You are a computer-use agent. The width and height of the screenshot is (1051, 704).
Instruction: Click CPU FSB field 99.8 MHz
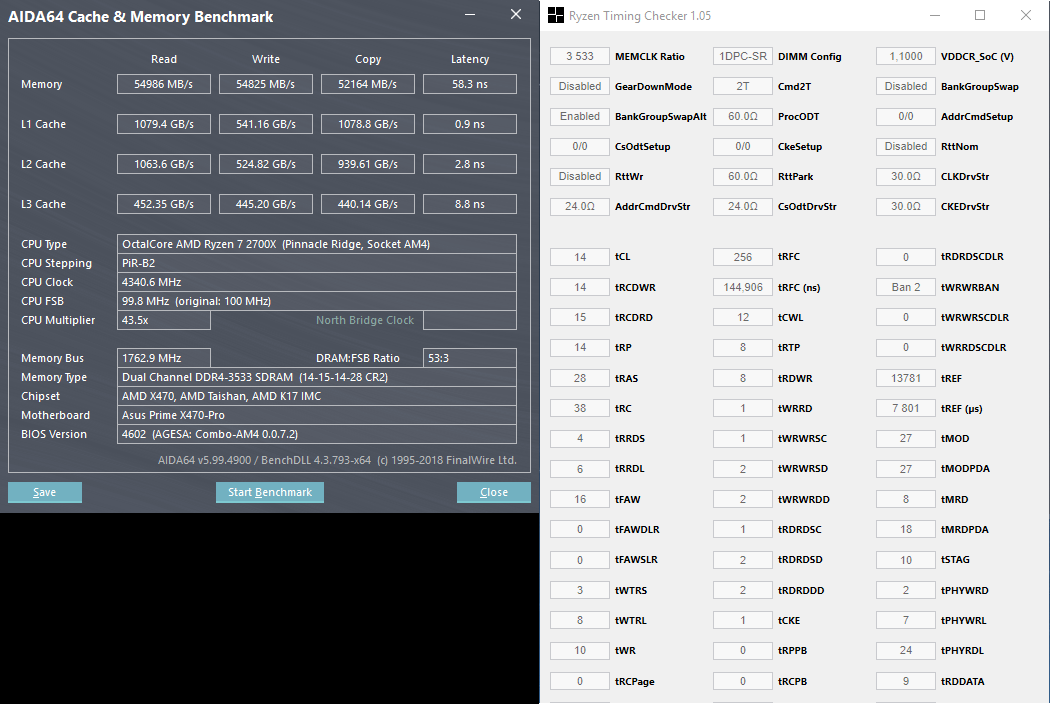click(316, 301)
